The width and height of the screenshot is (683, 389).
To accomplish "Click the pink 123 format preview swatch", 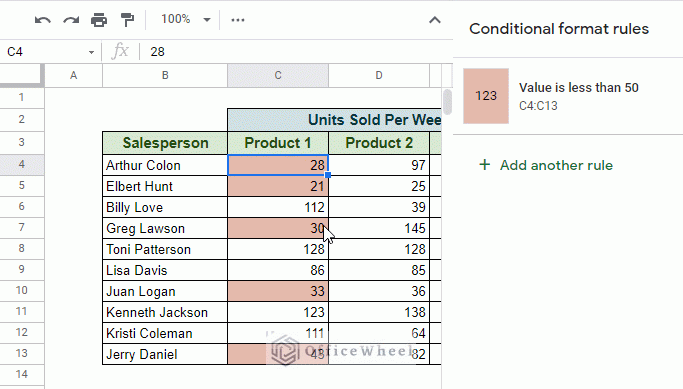I will [x=486, y=96].
